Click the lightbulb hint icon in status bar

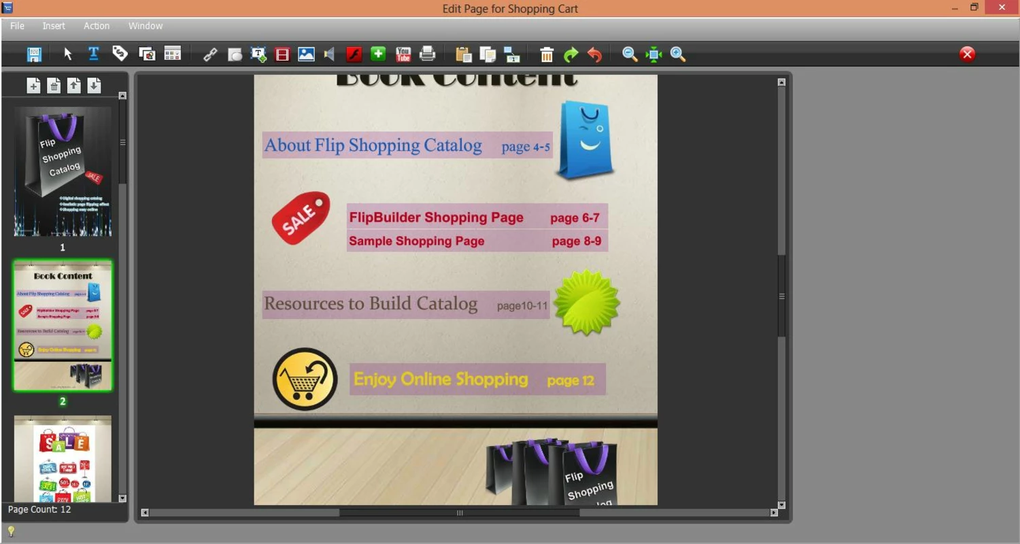point(11,532)
